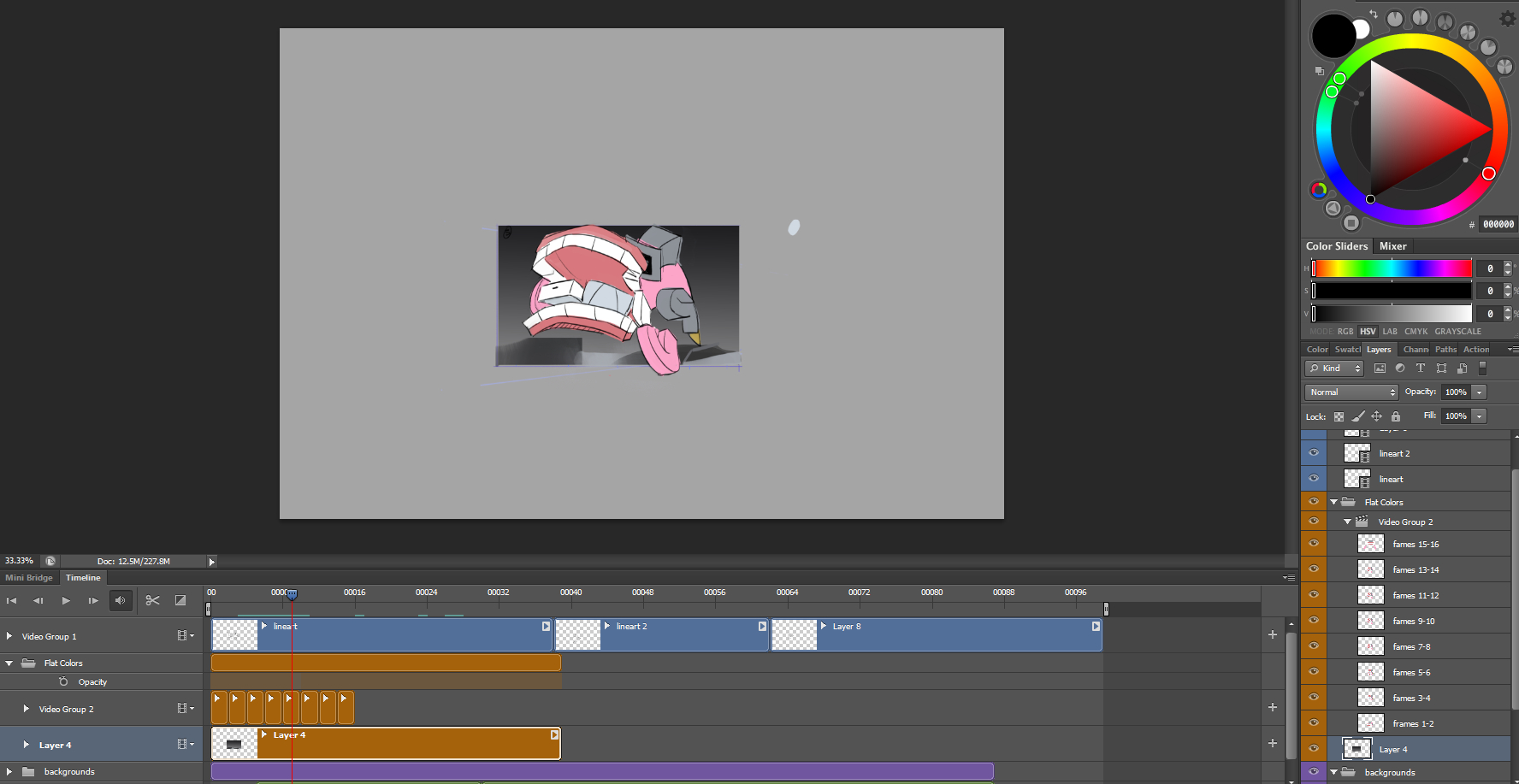
Task: Click the Opacity stopwatch keyframe icon
Action: point(63,681)
